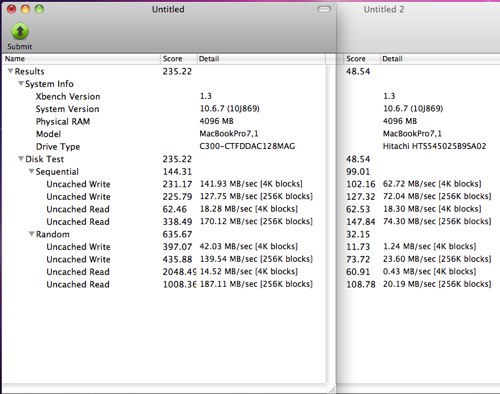Select the Sequential row label

57,172
